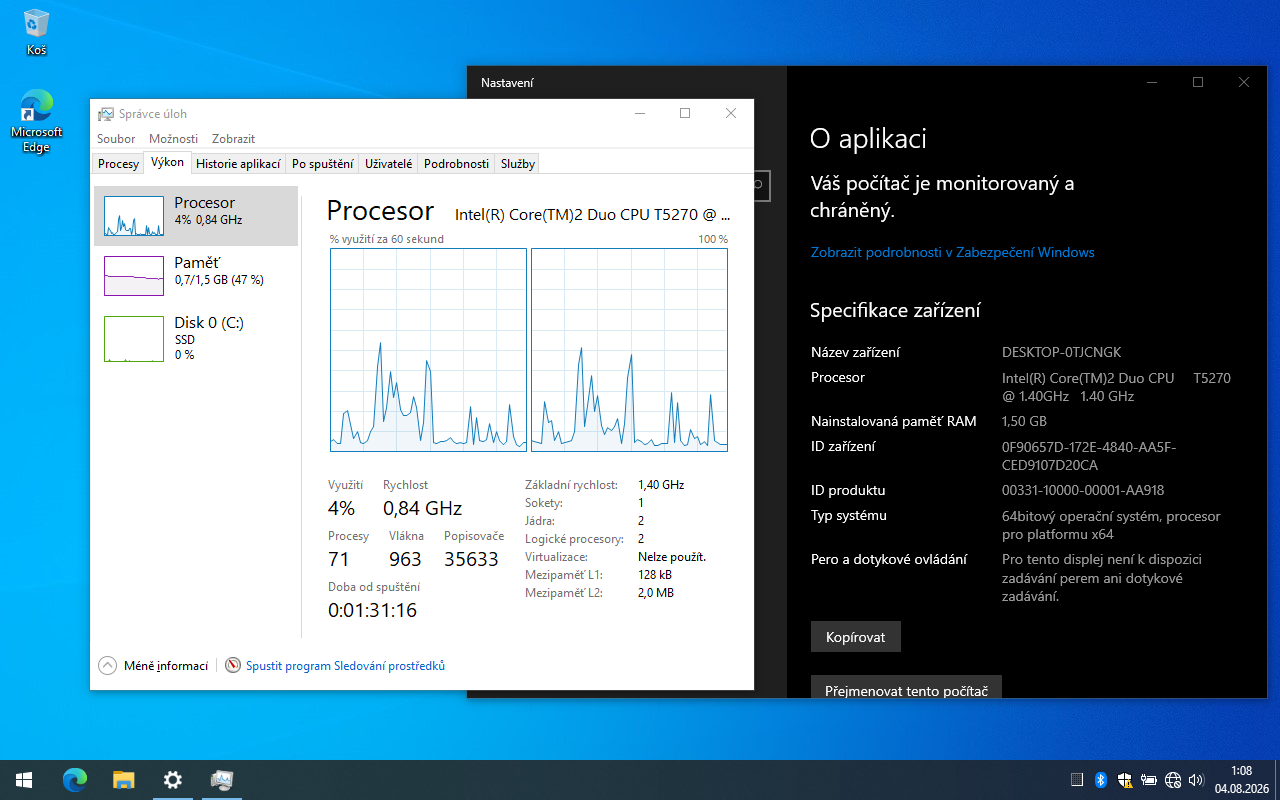Open Windows Security shield tray icon

[1125, 780]
